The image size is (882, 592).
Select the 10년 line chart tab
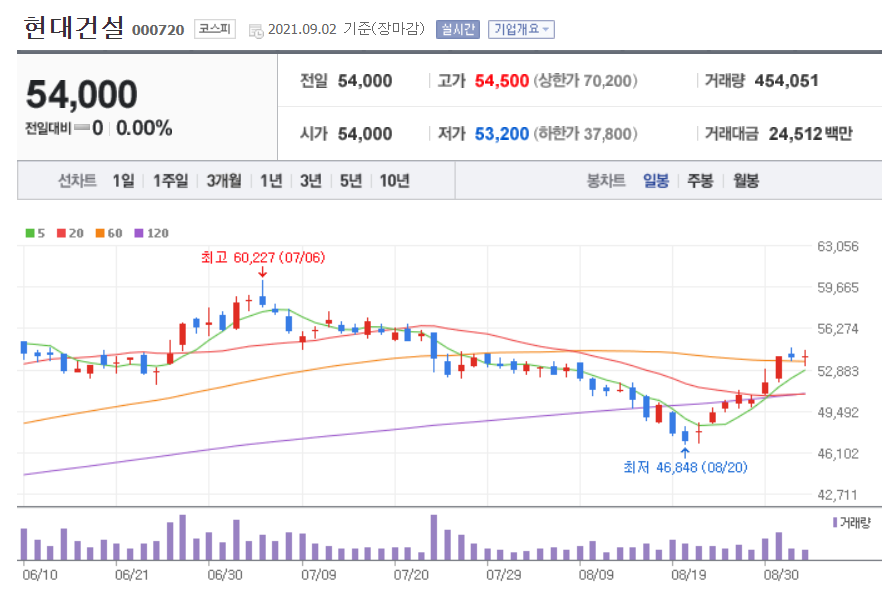394,181
